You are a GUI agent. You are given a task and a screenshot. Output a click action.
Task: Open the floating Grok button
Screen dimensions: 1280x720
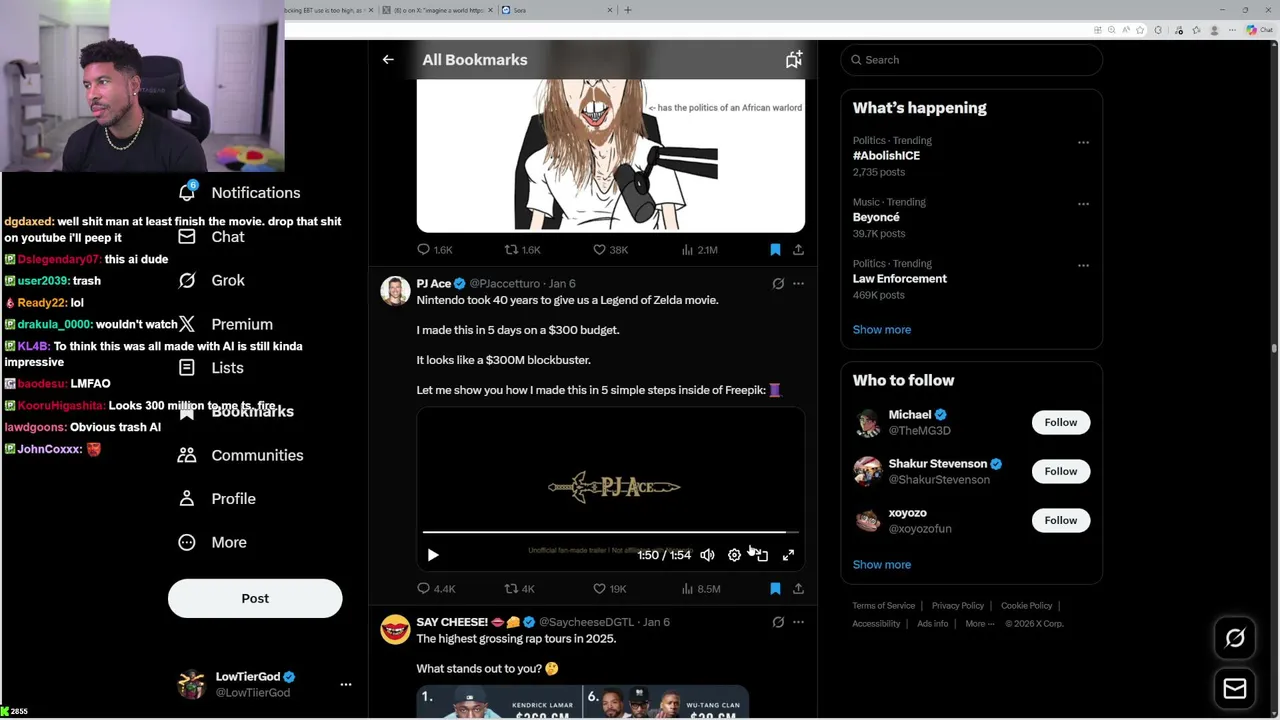[x=1235, y=638]
